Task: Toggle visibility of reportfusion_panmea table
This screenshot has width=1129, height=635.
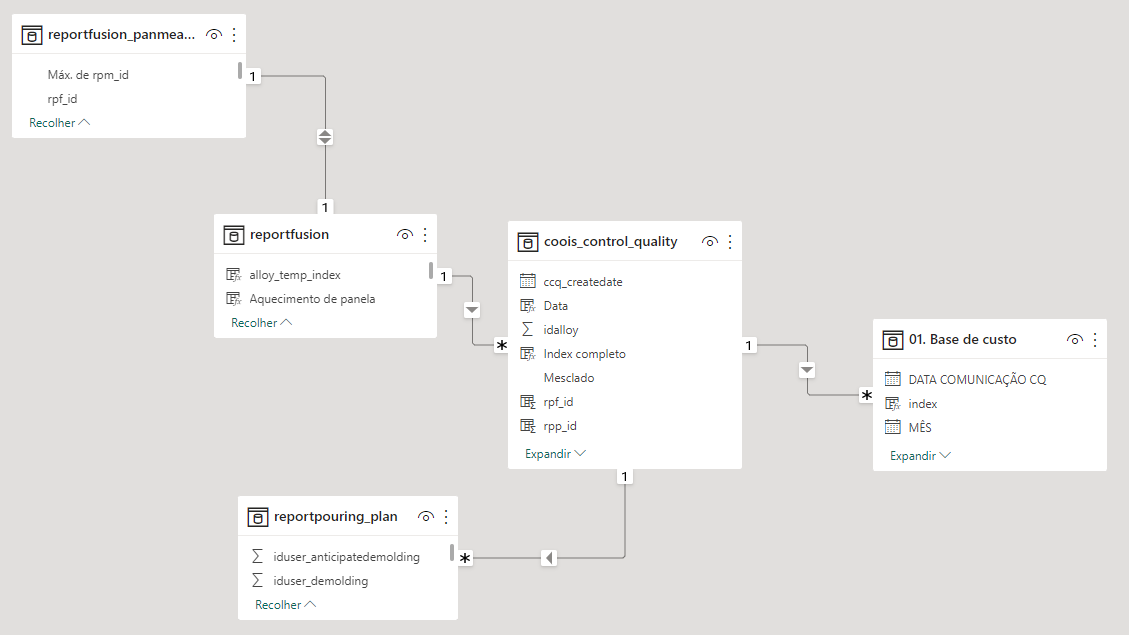Action: (x=214, y=35)
